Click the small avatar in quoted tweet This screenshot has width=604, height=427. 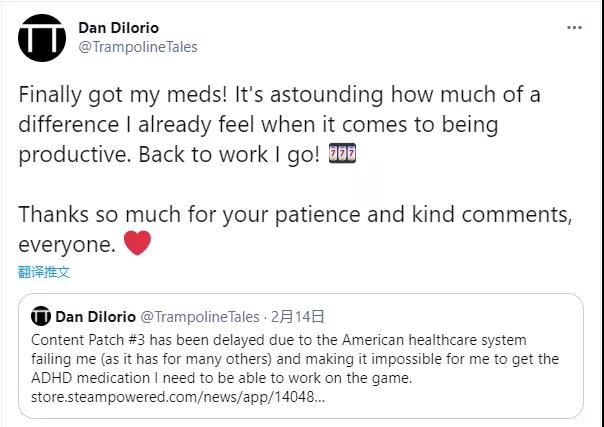41,316
